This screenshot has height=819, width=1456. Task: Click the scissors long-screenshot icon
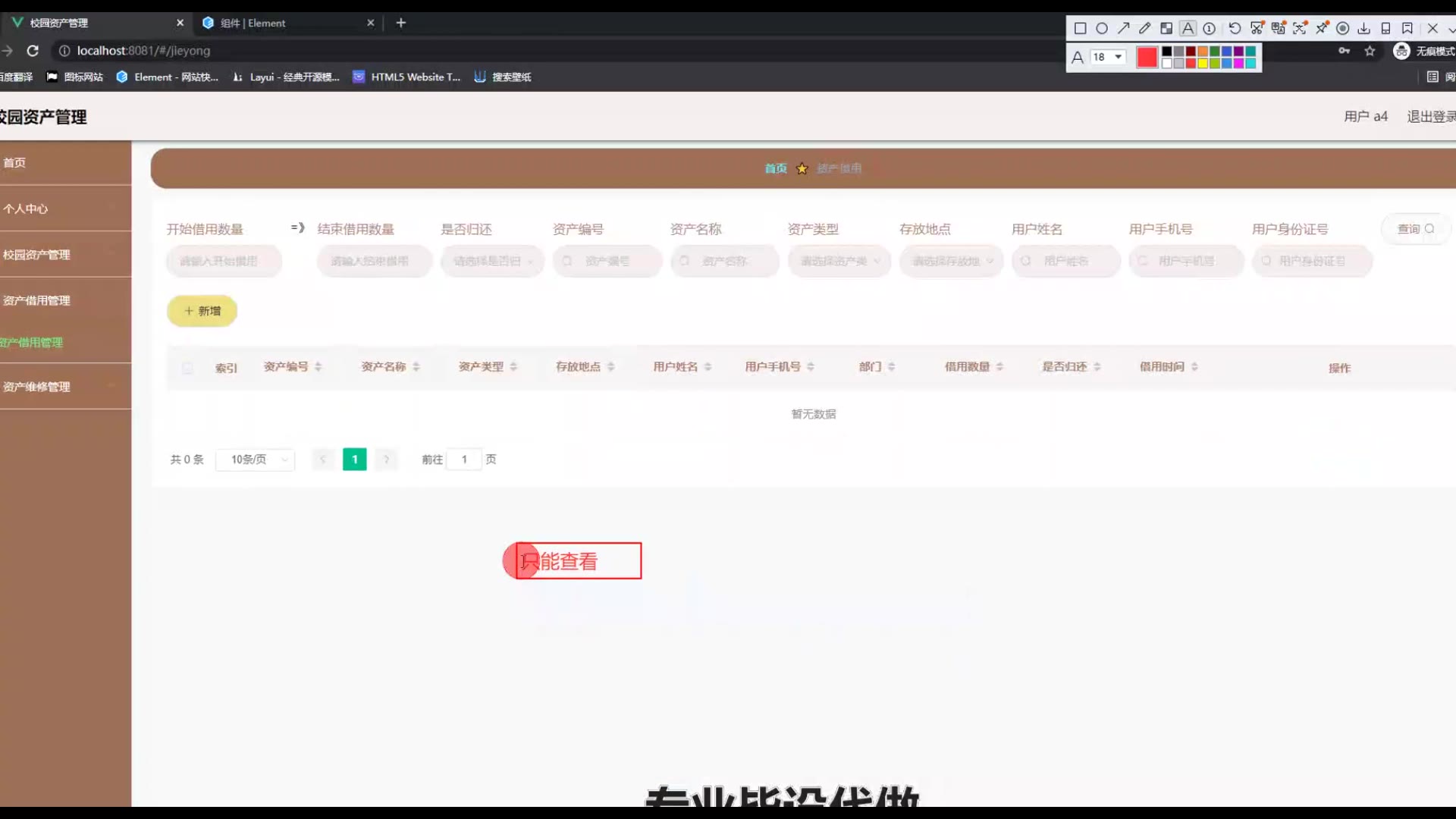tap(1257, 28)
